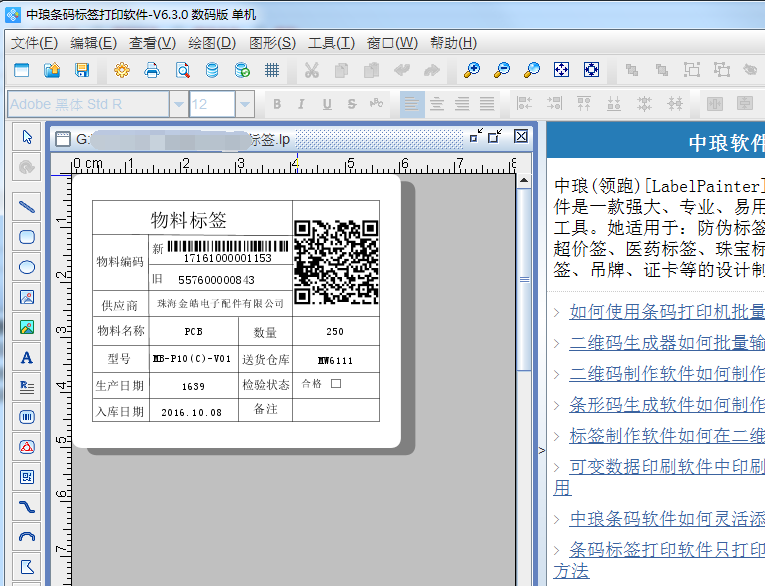Open the 帮助(H) menu

[453, 43]
